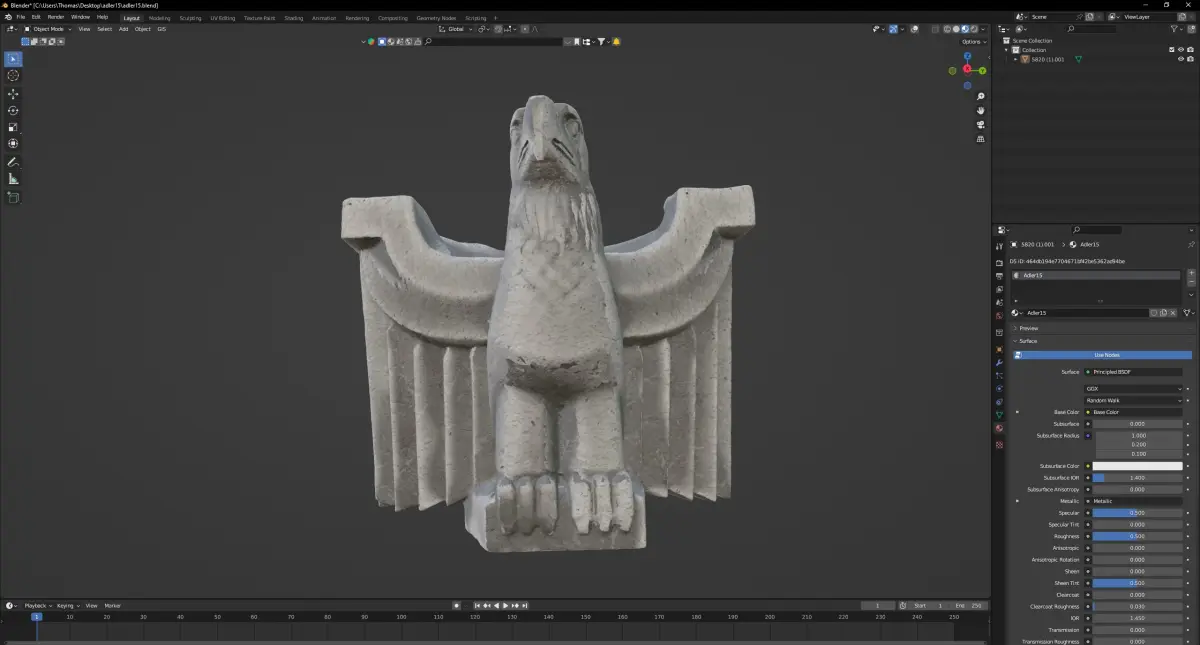Open the Object properties tab
This screenshot has width=1200, height=645.
click(999, 349)
